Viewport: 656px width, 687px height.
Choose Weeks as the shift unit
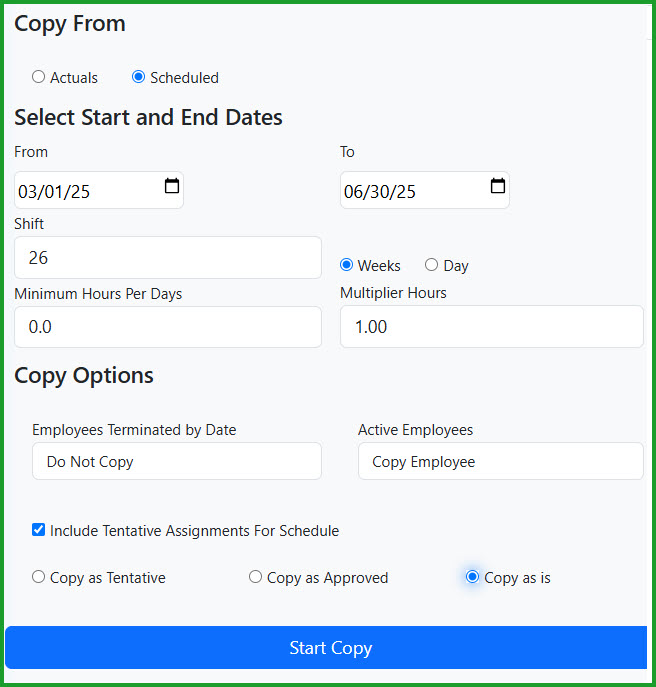[x=346, y=265]
